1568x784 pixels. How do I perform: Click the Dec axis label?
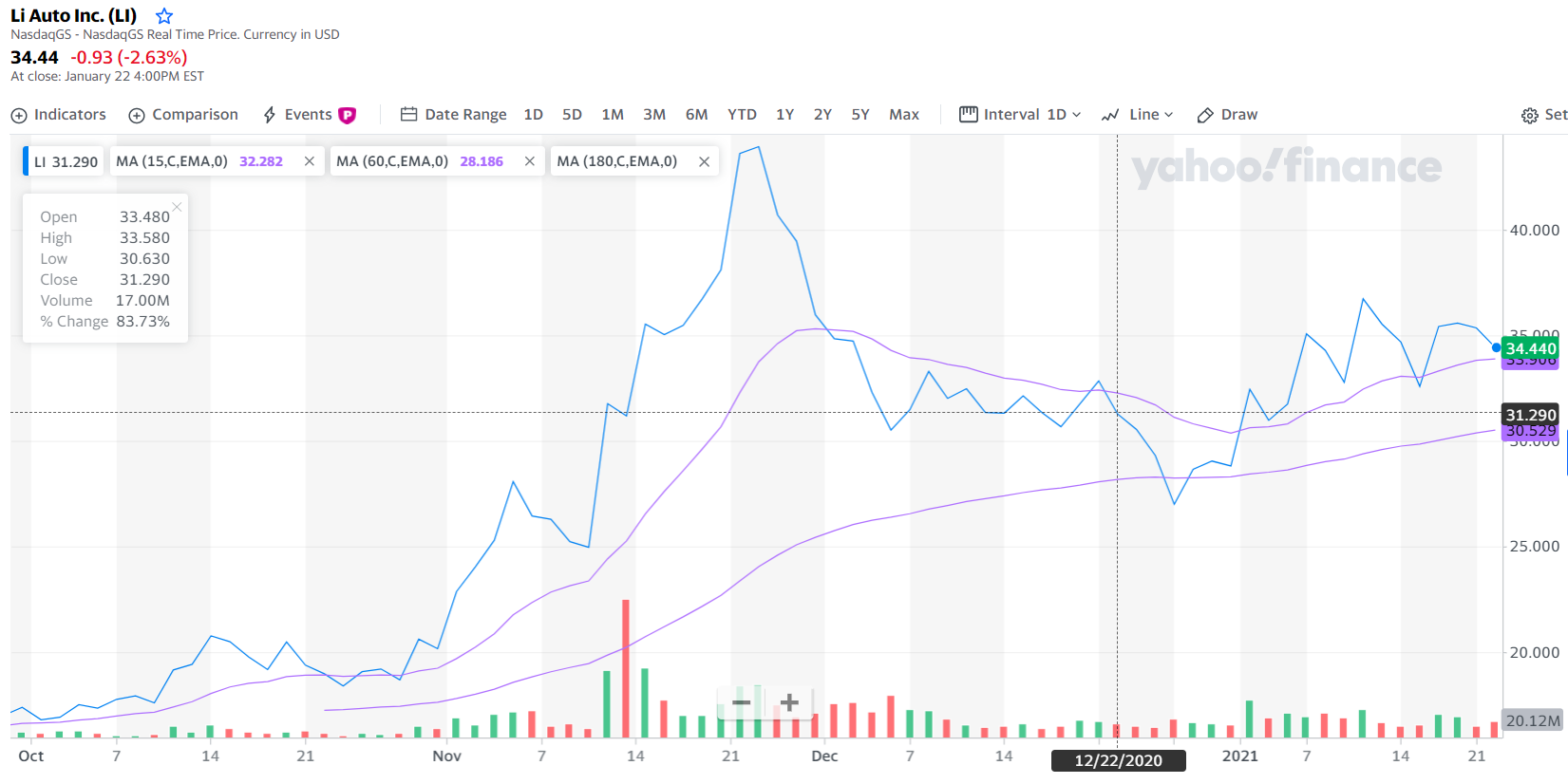[x=824, y=756]
